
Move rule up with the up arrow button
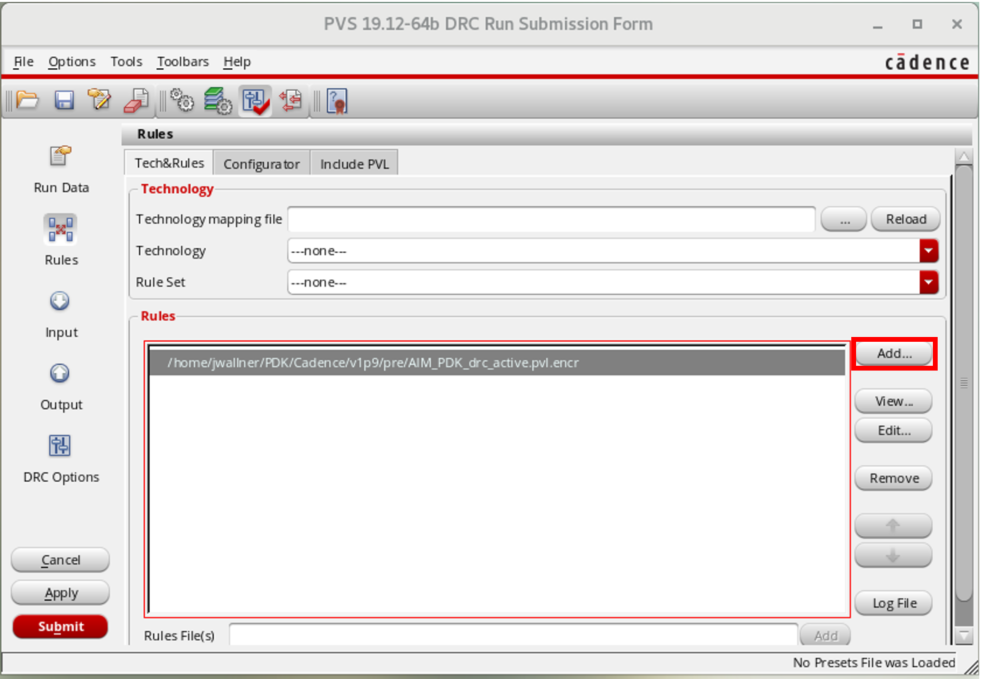[x=893, y=526]
